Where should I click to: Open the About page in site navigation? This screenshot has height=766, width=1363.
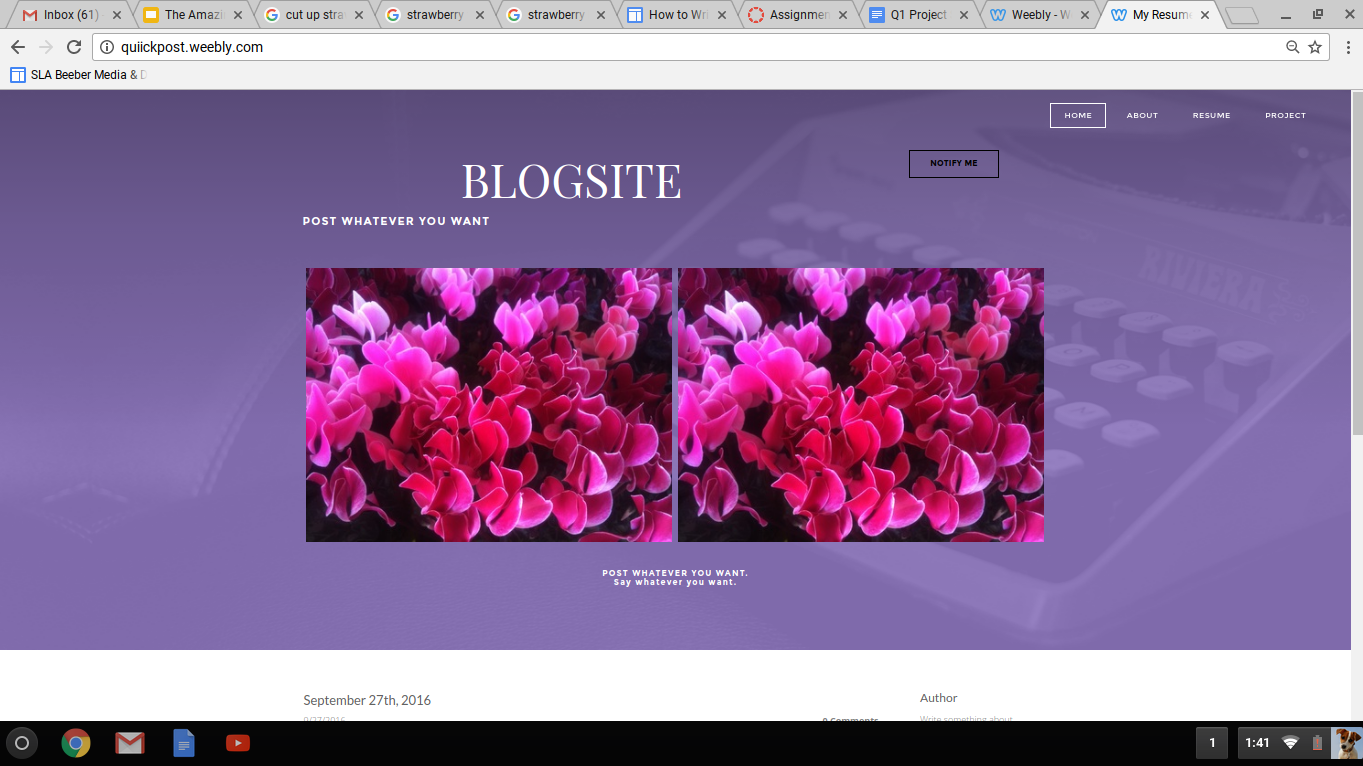point(1142,116)
